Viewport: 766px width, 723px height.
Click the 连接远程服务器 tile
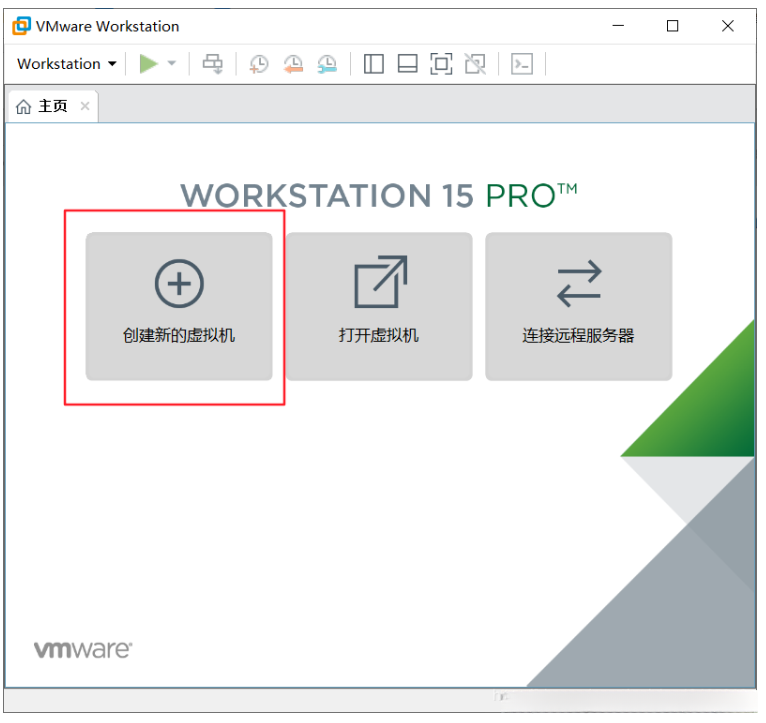(578, 306)
